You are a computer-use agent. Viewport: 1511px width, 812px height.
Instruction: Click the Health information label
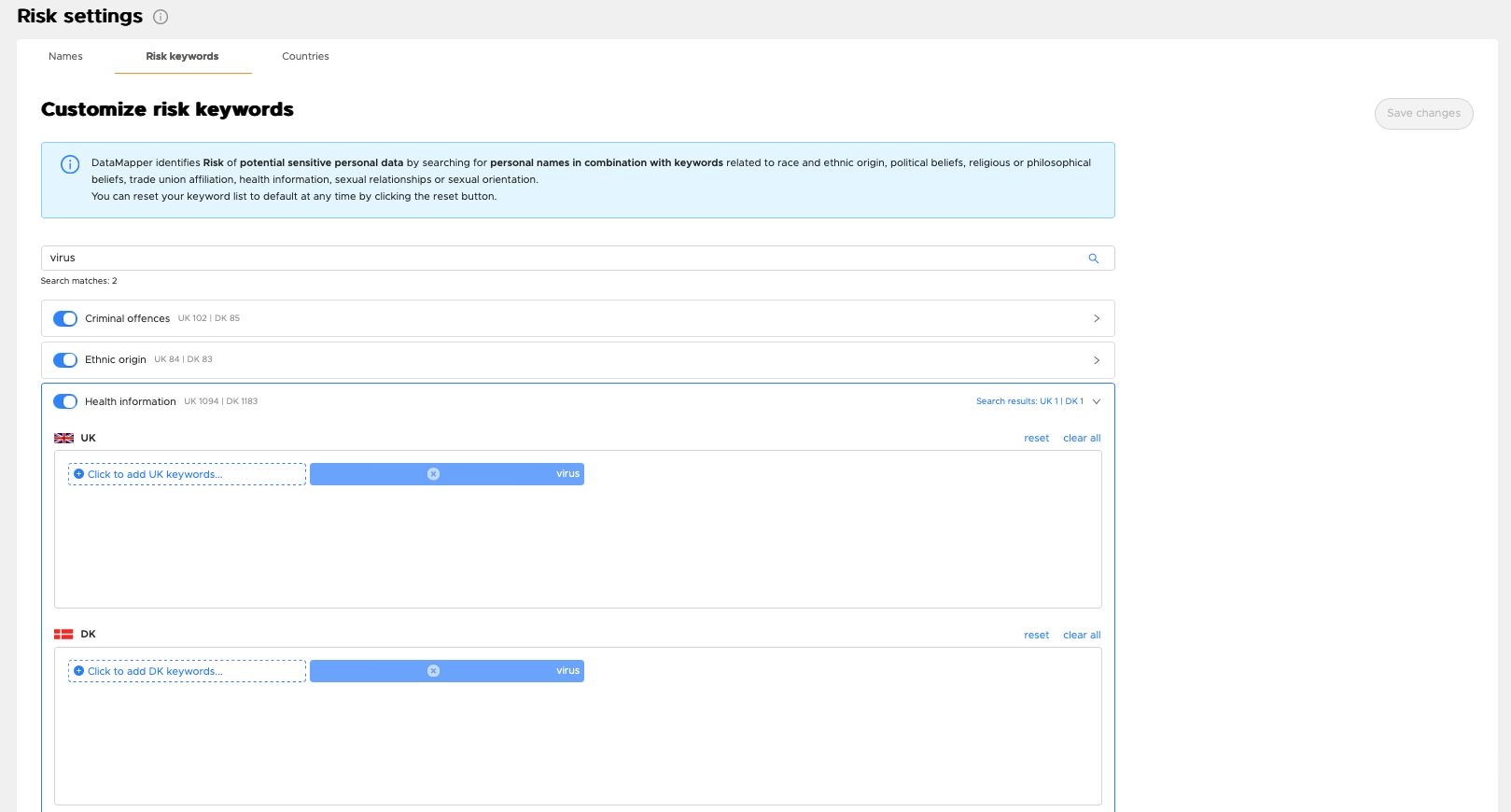[x=130, y=401]
